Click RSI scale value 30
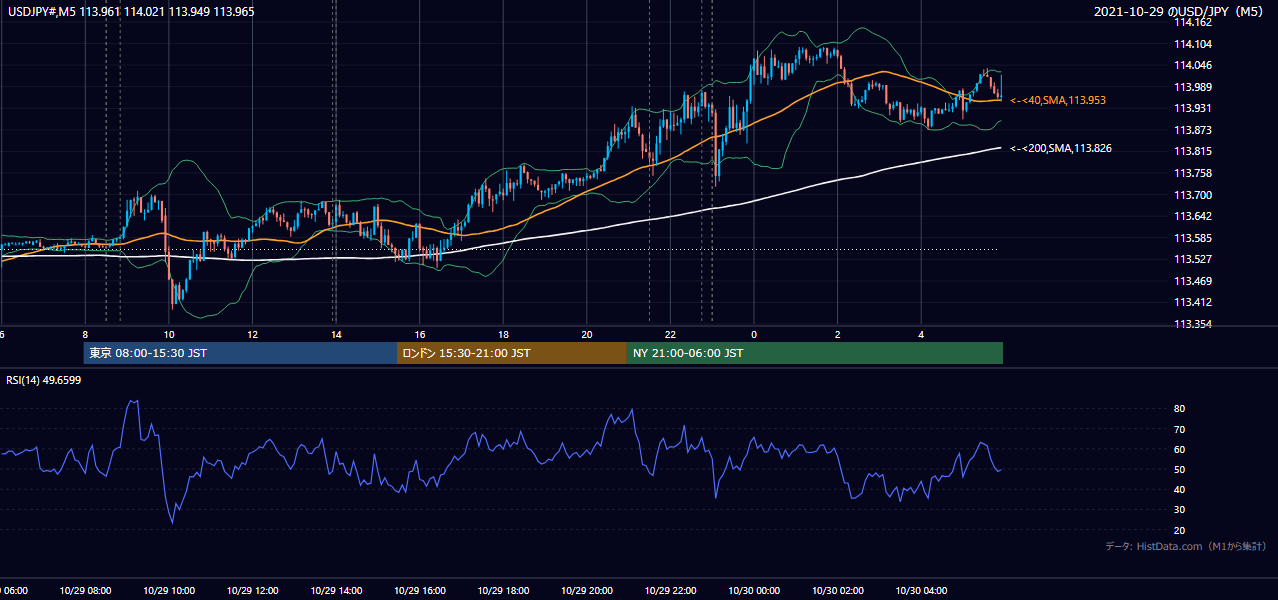Screen dimensions: 1278x600 tap(1180, 509)
